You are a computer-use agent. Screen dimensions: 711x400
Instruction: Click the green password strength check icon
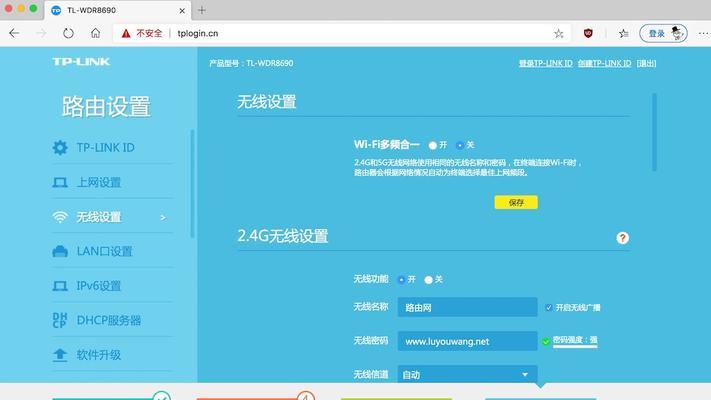546,341
